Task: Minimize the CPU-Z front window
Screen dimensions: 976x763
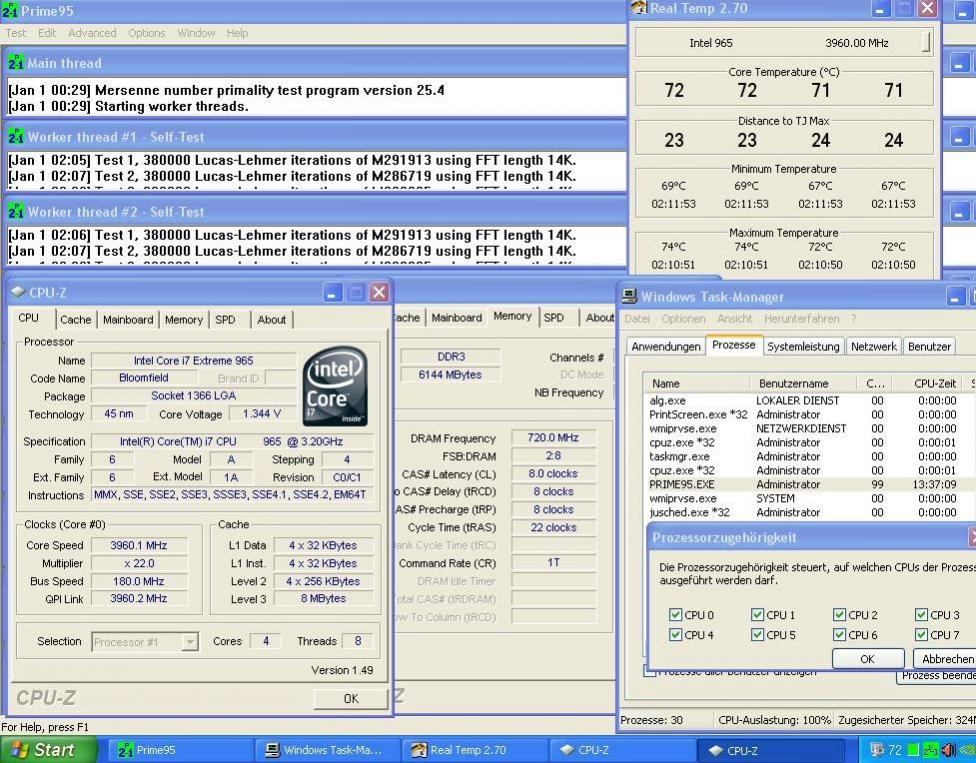Action: (x=332, y=292)
